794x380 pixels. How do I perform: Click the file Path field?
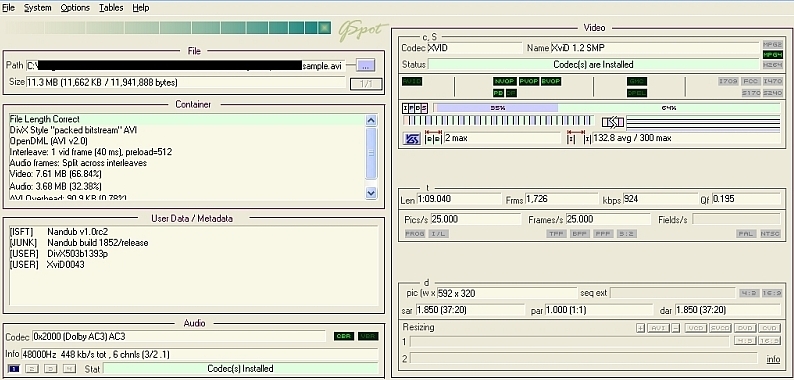tap(185, 66)
